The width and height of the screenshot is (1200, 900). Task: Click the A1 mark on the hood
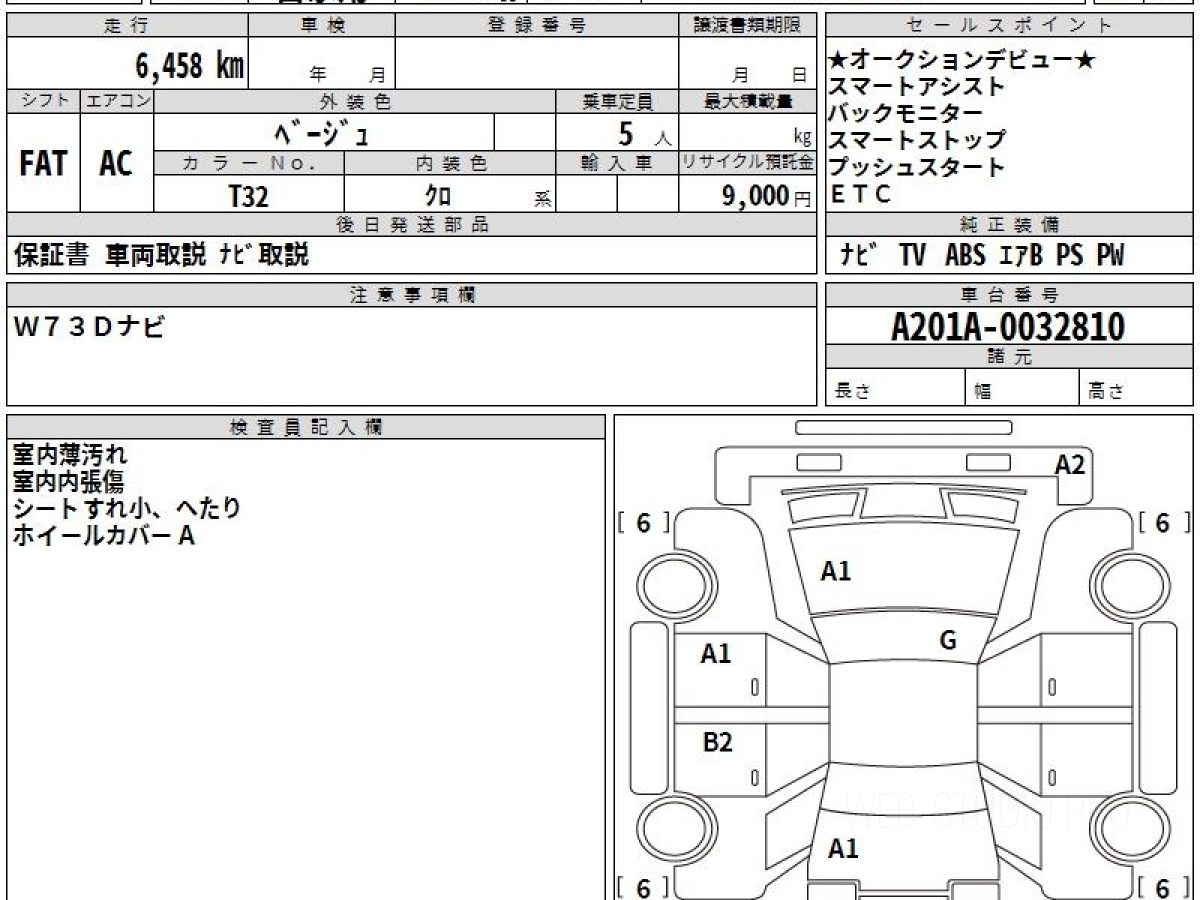click(835, 572)
